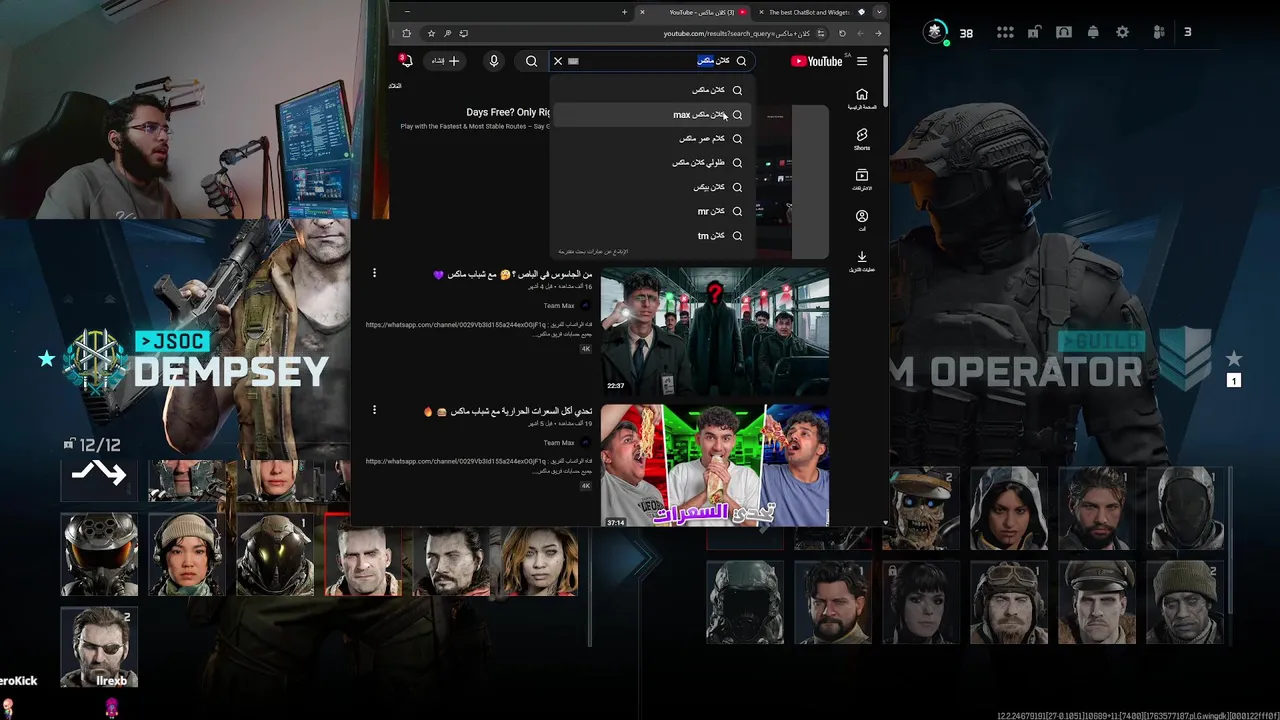Switch to The best ChatBot and Widgets tab
The width and height of the screenshot is (1280, 720).
tap(810, 12)
